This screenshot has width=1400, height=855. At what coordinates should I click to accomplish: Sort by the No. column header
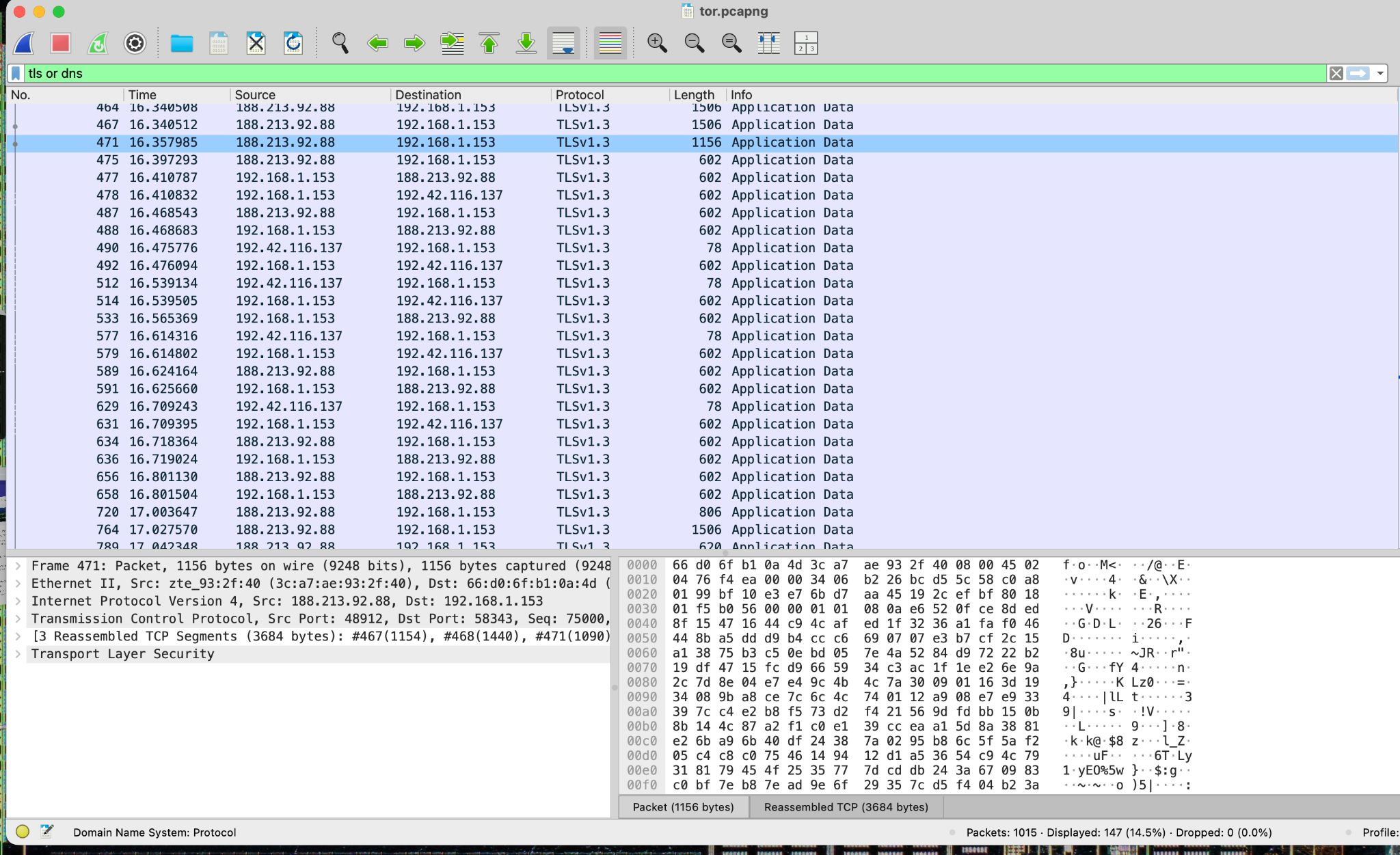65,95
